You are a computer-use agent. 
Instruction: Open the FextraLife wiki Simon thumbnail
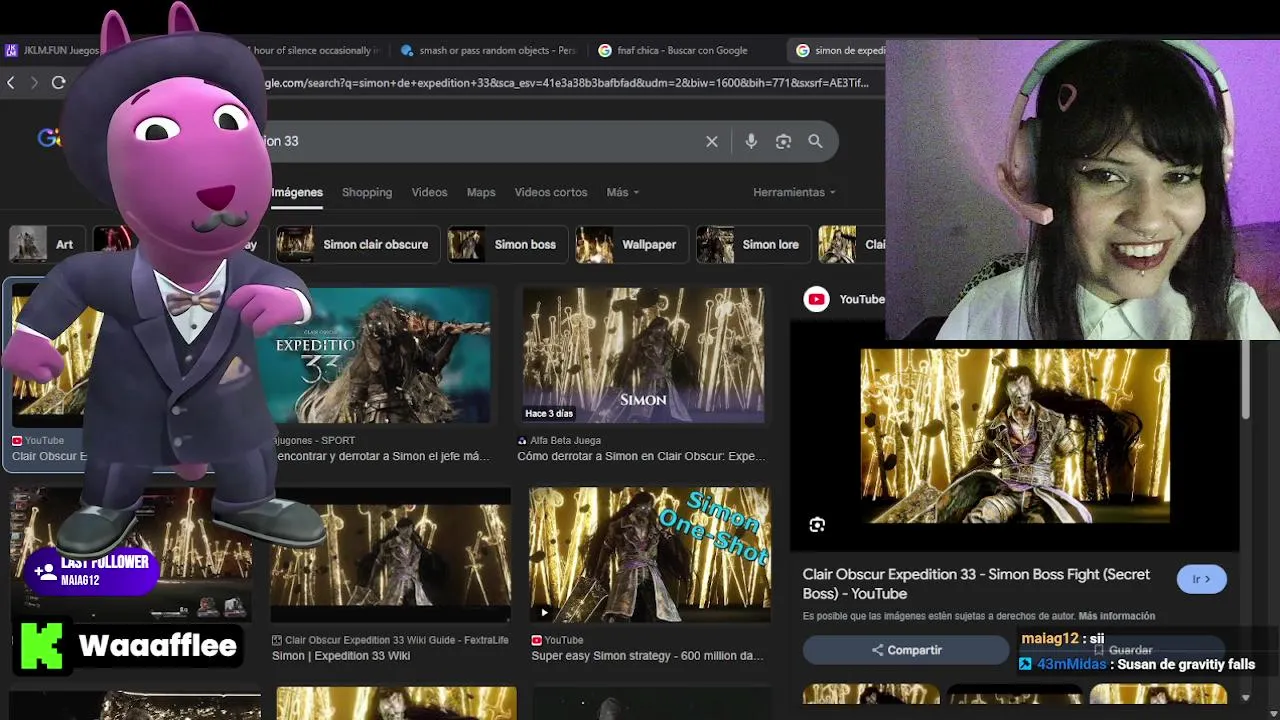[x=391, y=555]
